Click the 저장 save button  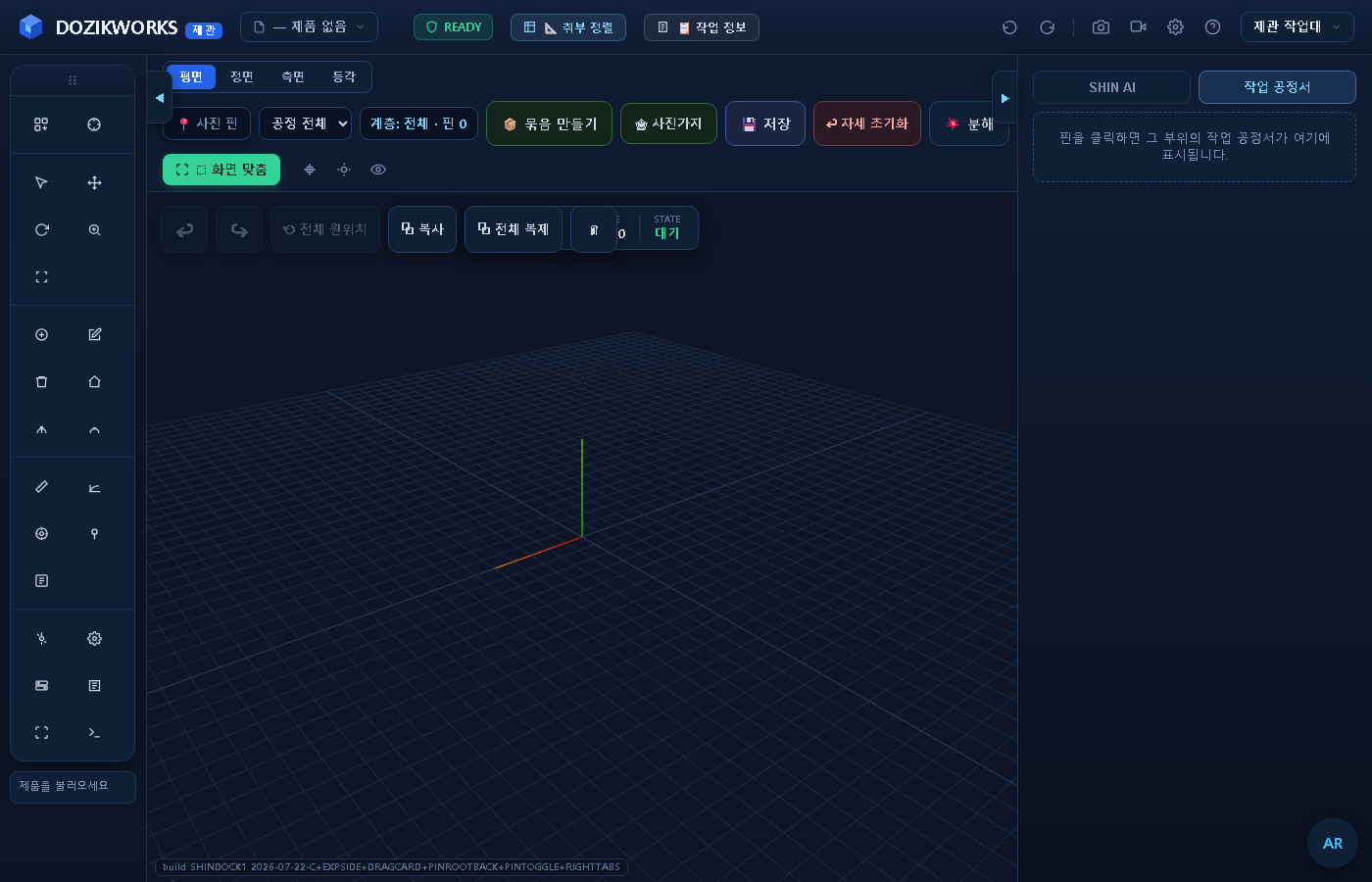point(765,123)
